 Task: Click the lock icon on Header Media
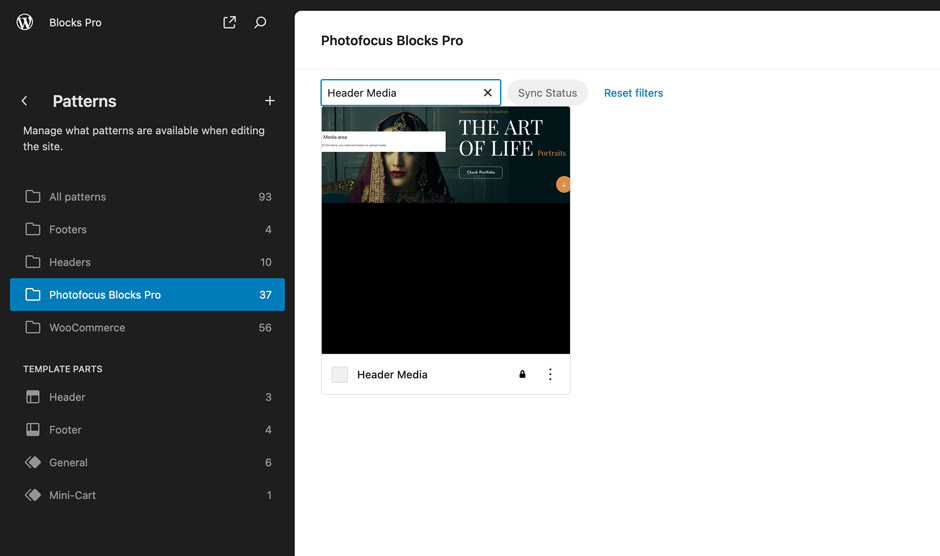pos(522,375)
